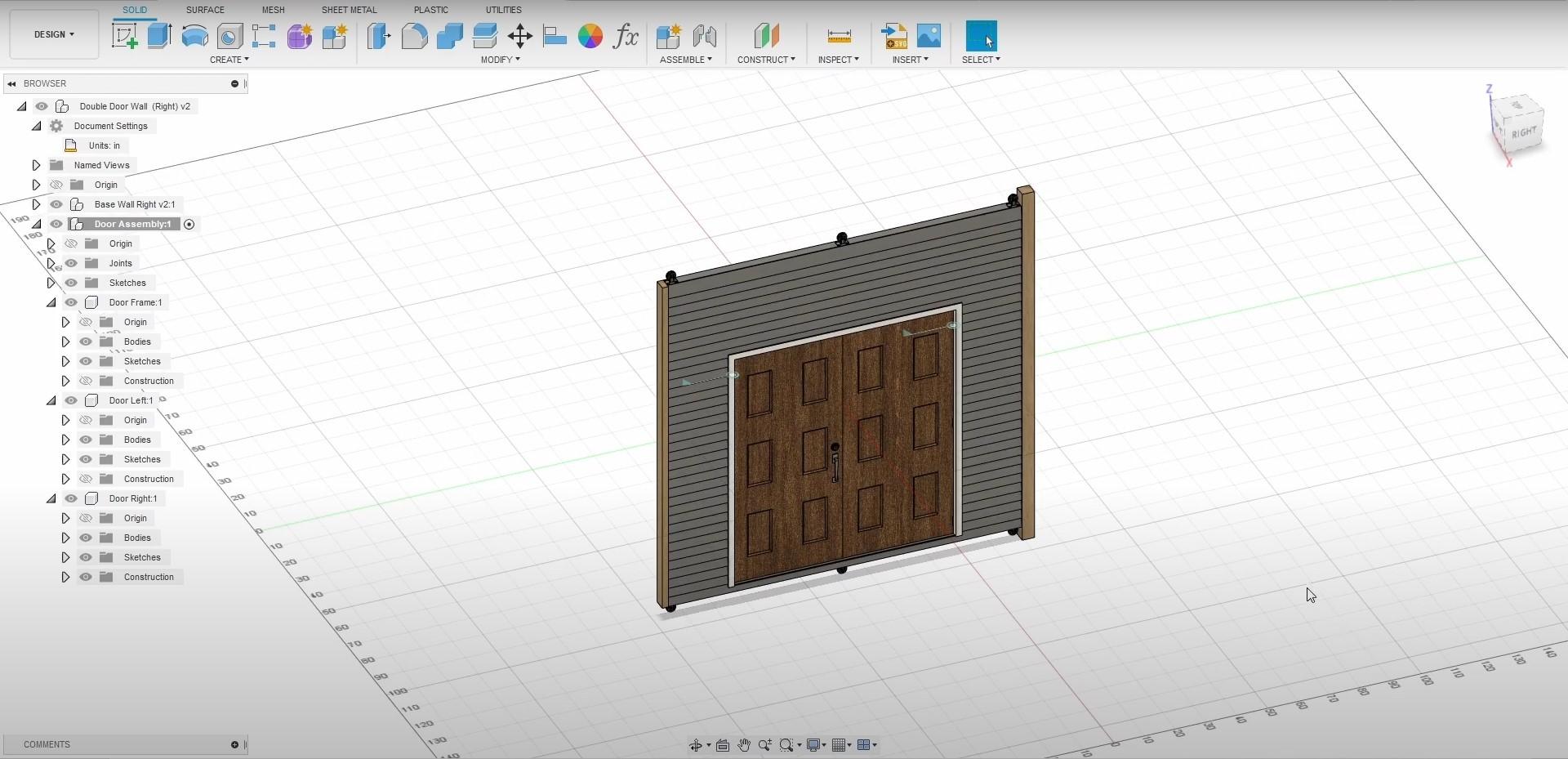This screenshot has width=1568, height=759.
Task: Open the CONSTRUCT menu label
Action: [765, 60]
